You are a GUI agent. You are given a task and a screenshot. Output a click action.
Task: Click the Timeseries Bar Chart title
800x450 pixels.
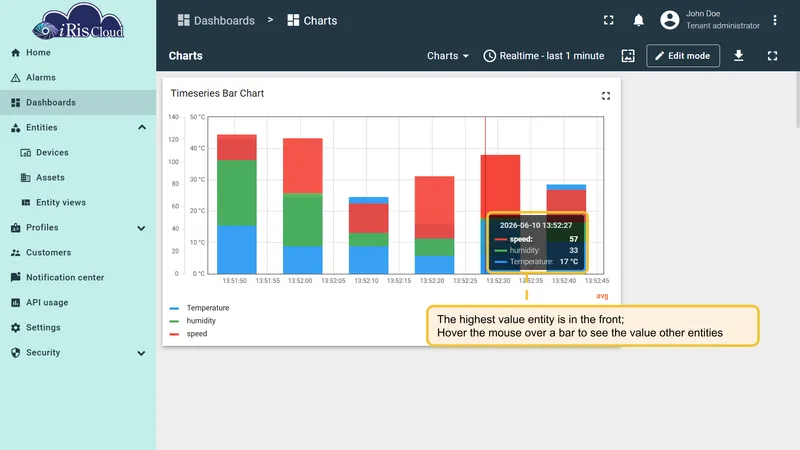point(217,93)
